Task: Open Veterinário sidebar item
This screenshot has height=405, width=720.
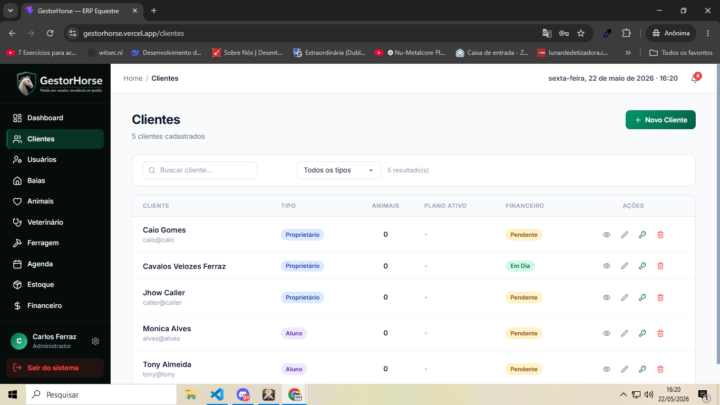Action: [x=55, y=222]
